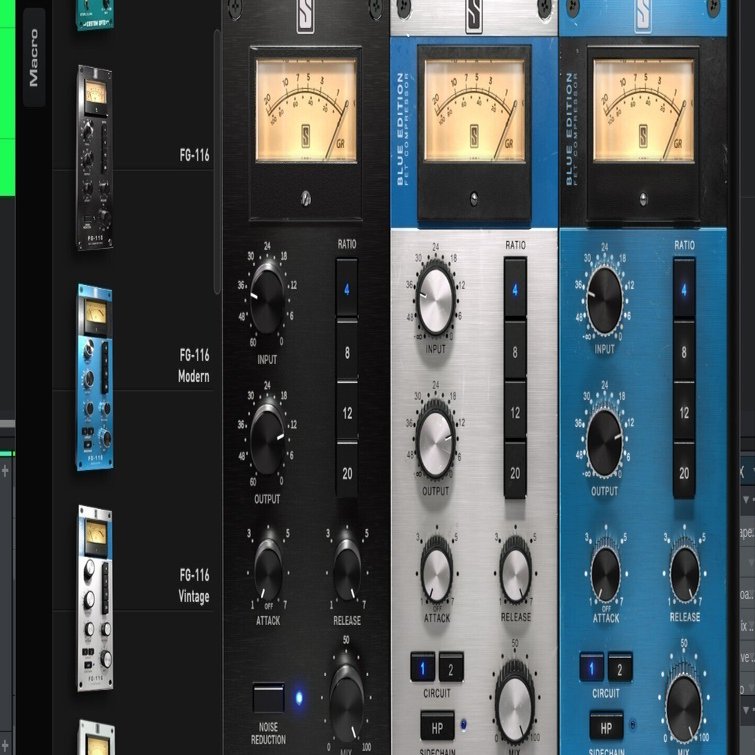Image resolution: width=755 pixels, height=755 pixels.
Task: Click the Slate logo atop the blue module
Action: coord(643,16)
